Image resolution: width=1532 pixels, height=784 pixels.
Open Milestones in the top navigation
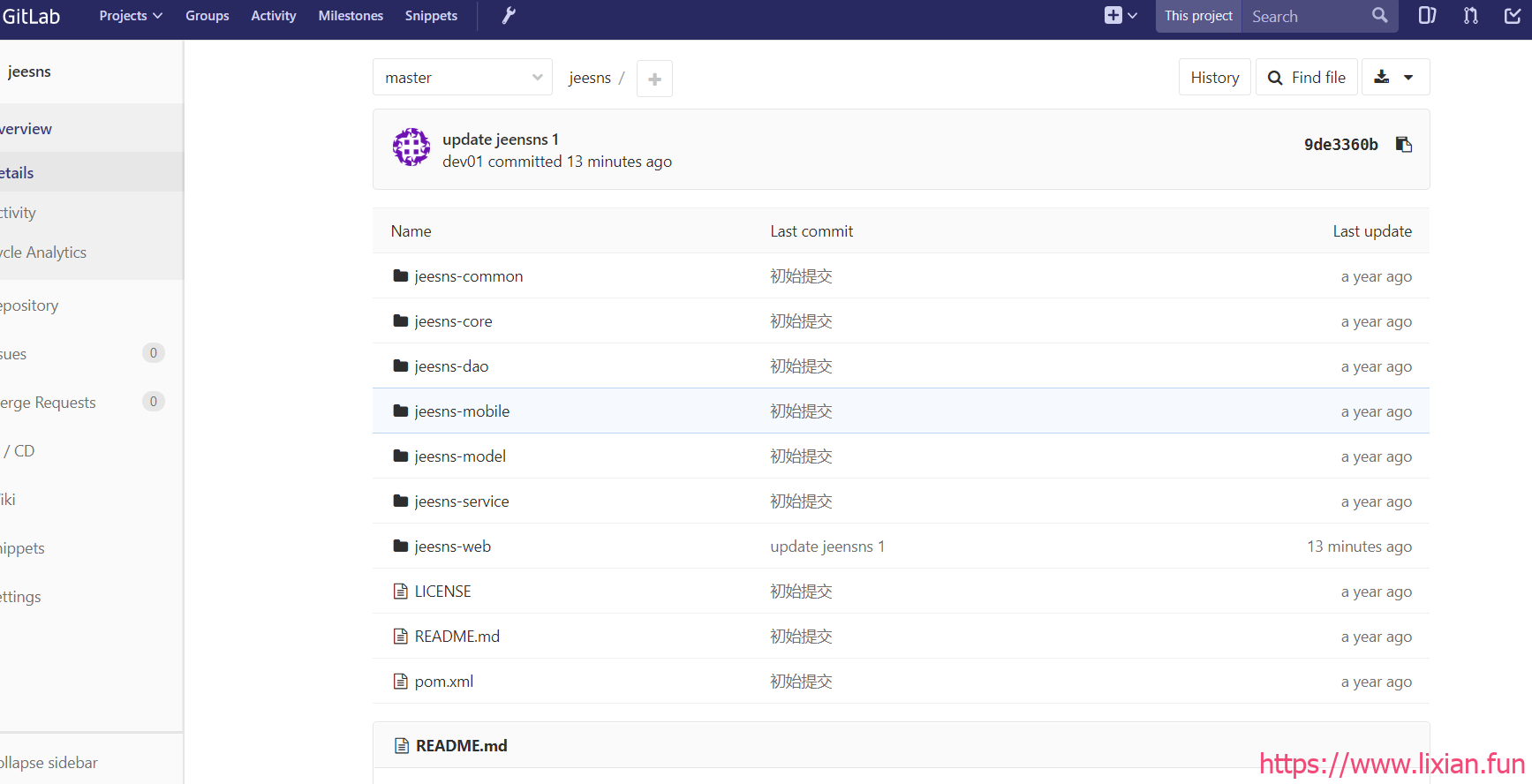click(351, 16)
